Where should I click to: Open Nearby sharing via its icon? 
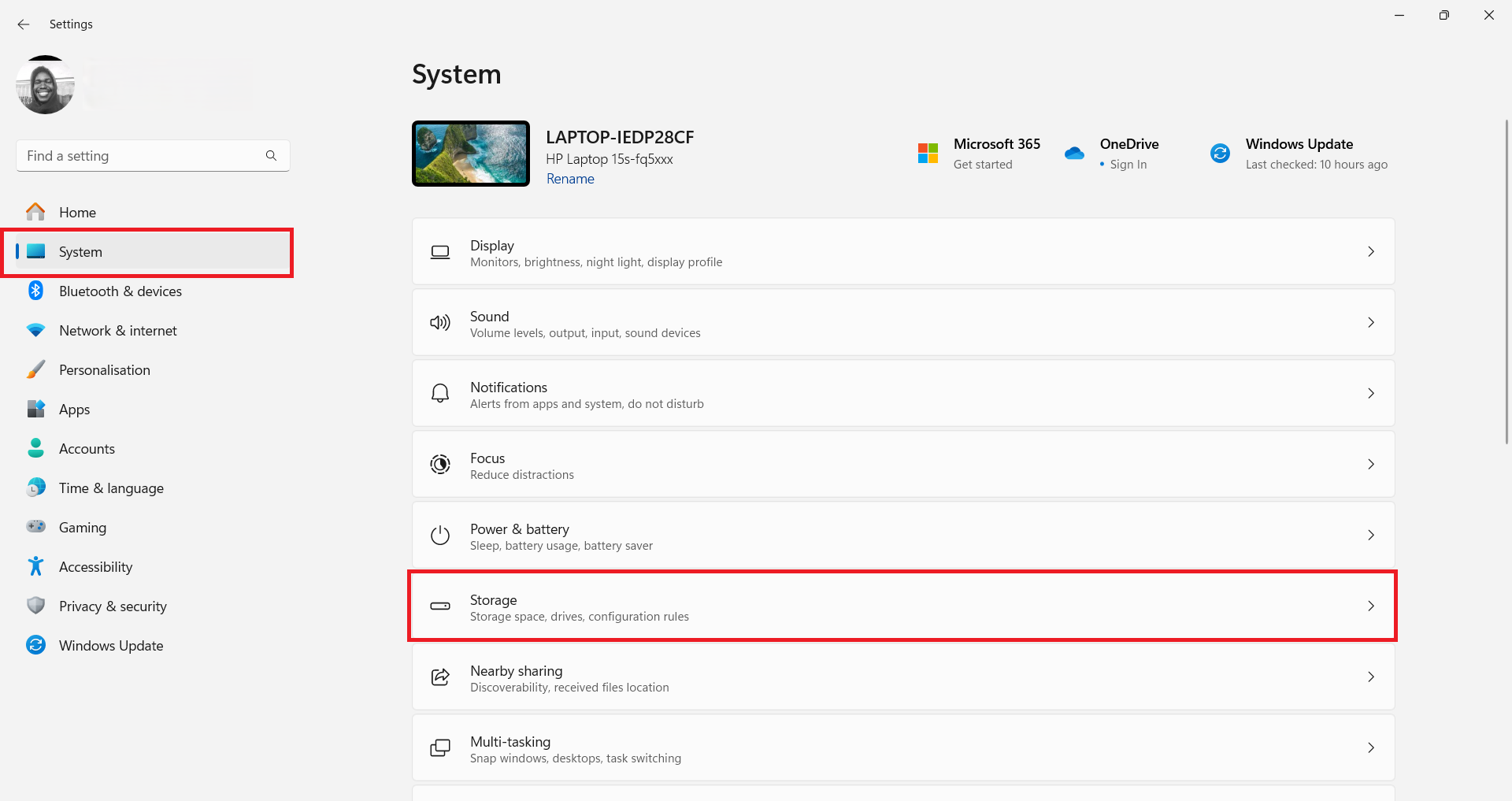coord(440,677)
